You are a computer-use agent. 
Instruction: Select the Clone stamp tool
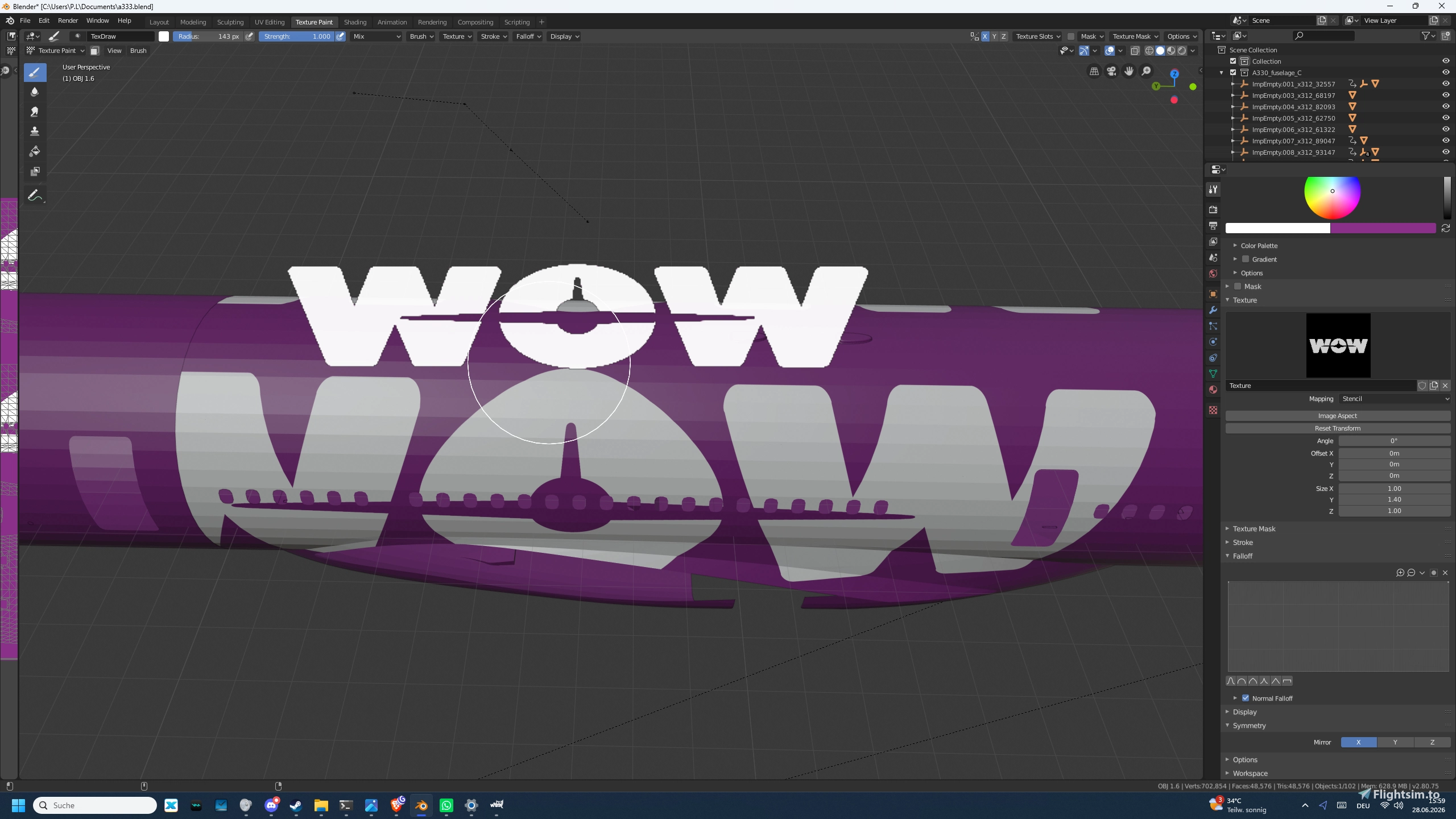[35, 131]
